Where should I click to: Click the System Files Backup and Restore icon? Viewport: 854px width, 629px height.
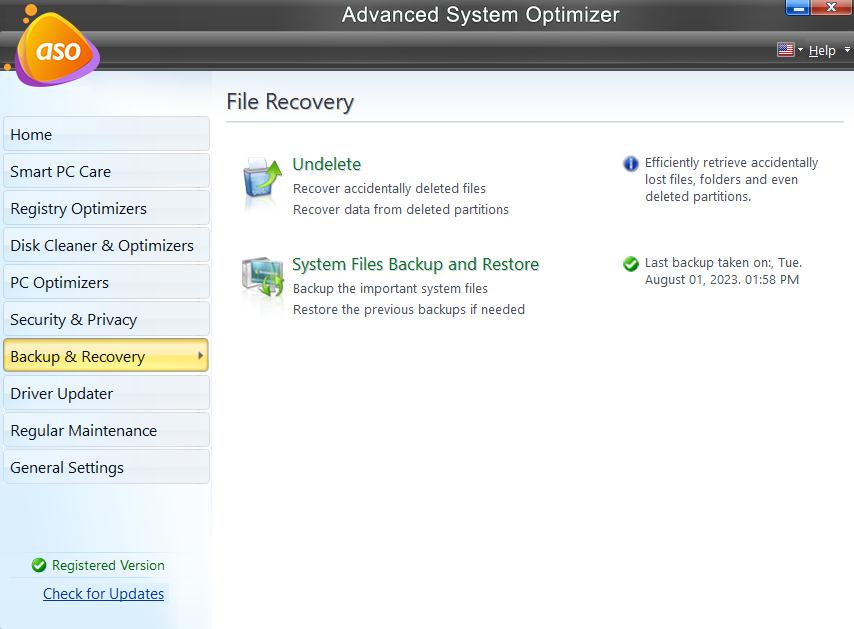[263, 283]
